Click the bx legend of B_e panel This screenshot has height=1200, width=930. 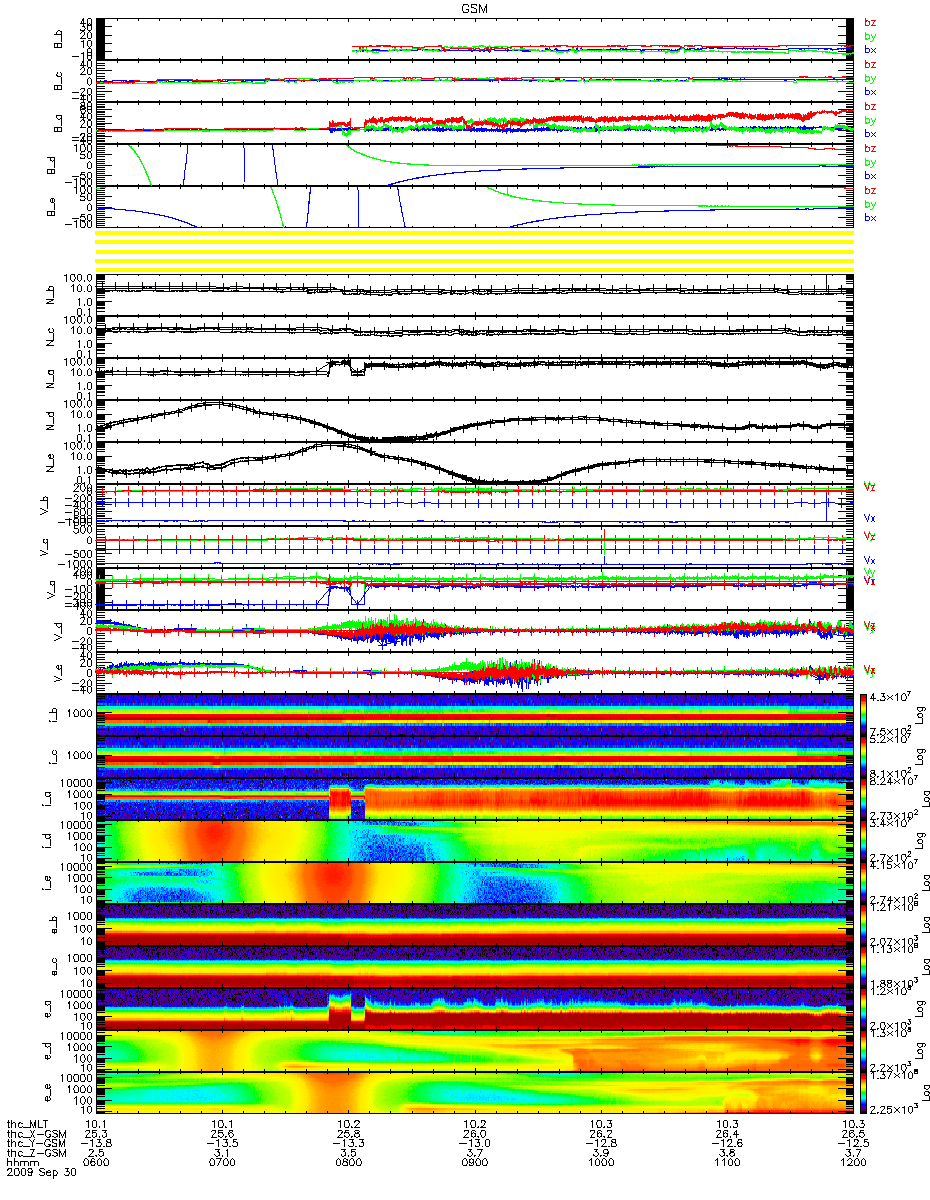point(870,217)
